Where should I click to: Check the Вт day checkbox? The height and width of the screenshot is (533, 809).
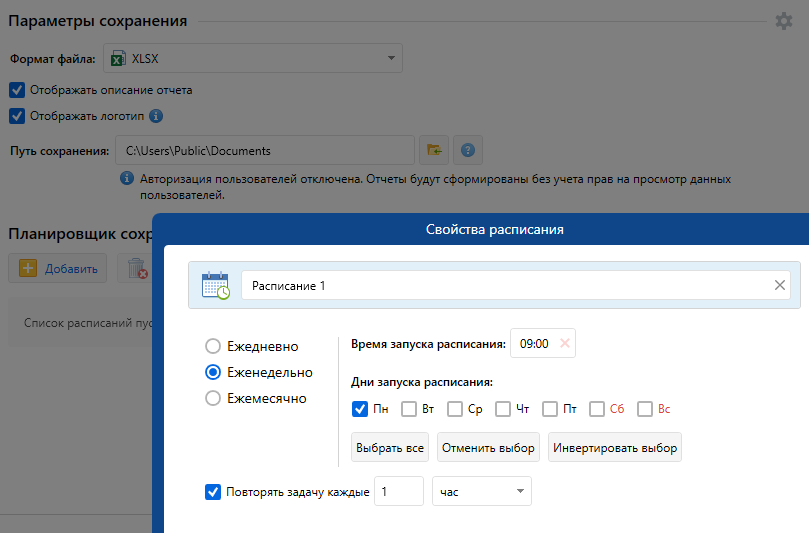tap(409, 409)
